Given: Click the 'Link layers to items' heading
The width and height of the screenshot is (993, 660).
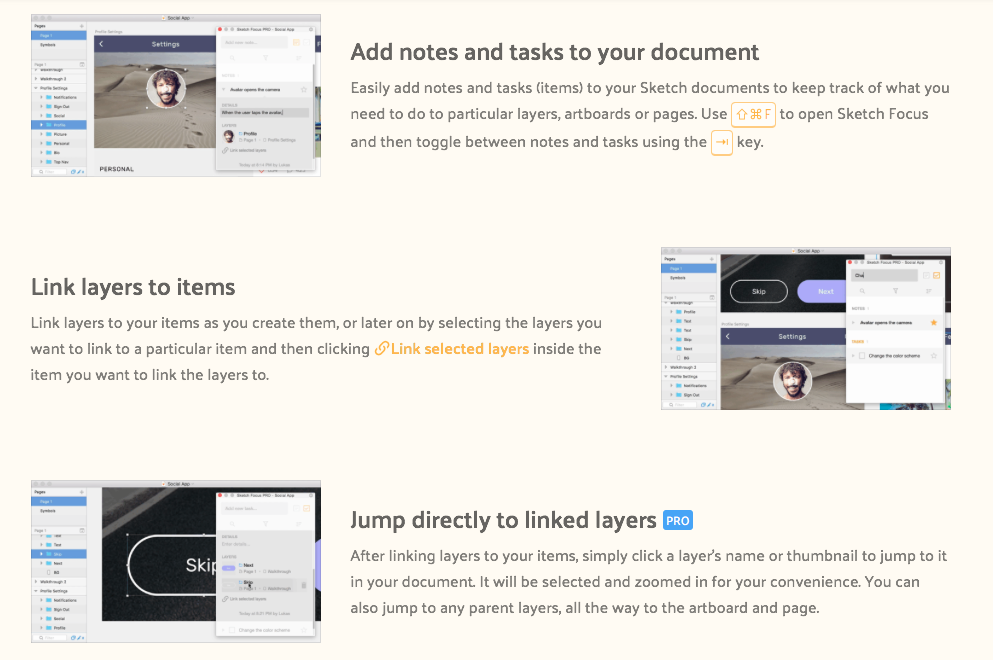Looking at the screenshot, I should (133, 287).
